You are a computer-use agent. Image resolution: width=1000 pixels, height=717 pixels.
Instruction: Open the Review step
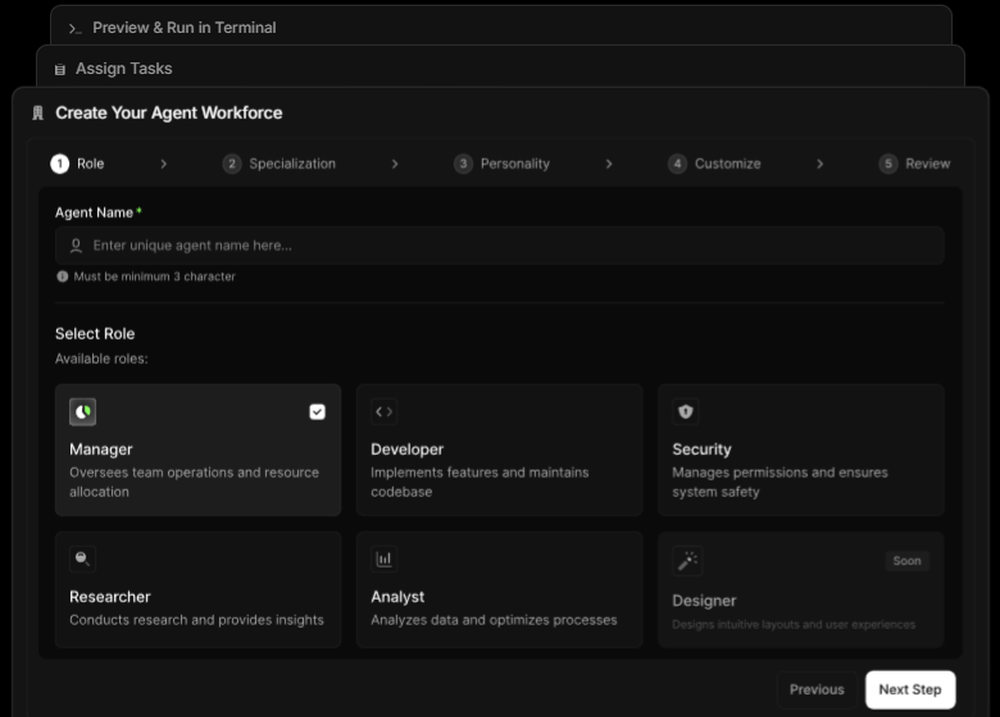915,163
